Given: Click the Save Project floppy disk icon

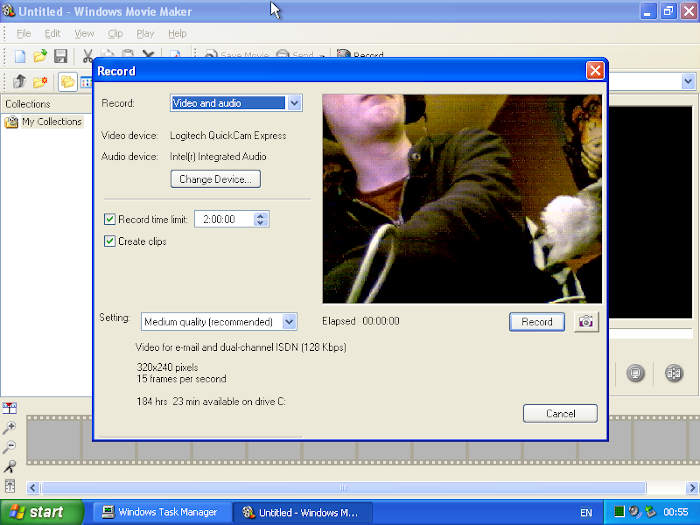Looking at the screenshot, I should [x=61, y=56].
